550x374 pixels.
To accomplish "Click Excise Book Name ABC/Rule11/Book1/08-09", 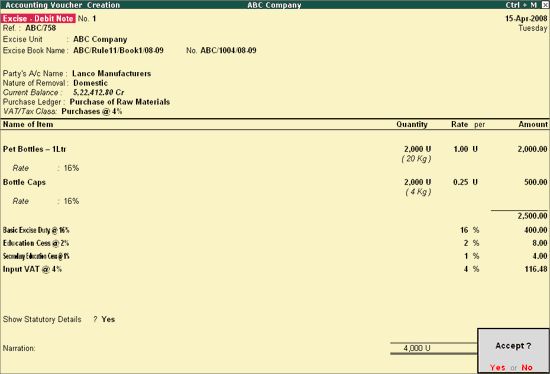I will [118, 51].
